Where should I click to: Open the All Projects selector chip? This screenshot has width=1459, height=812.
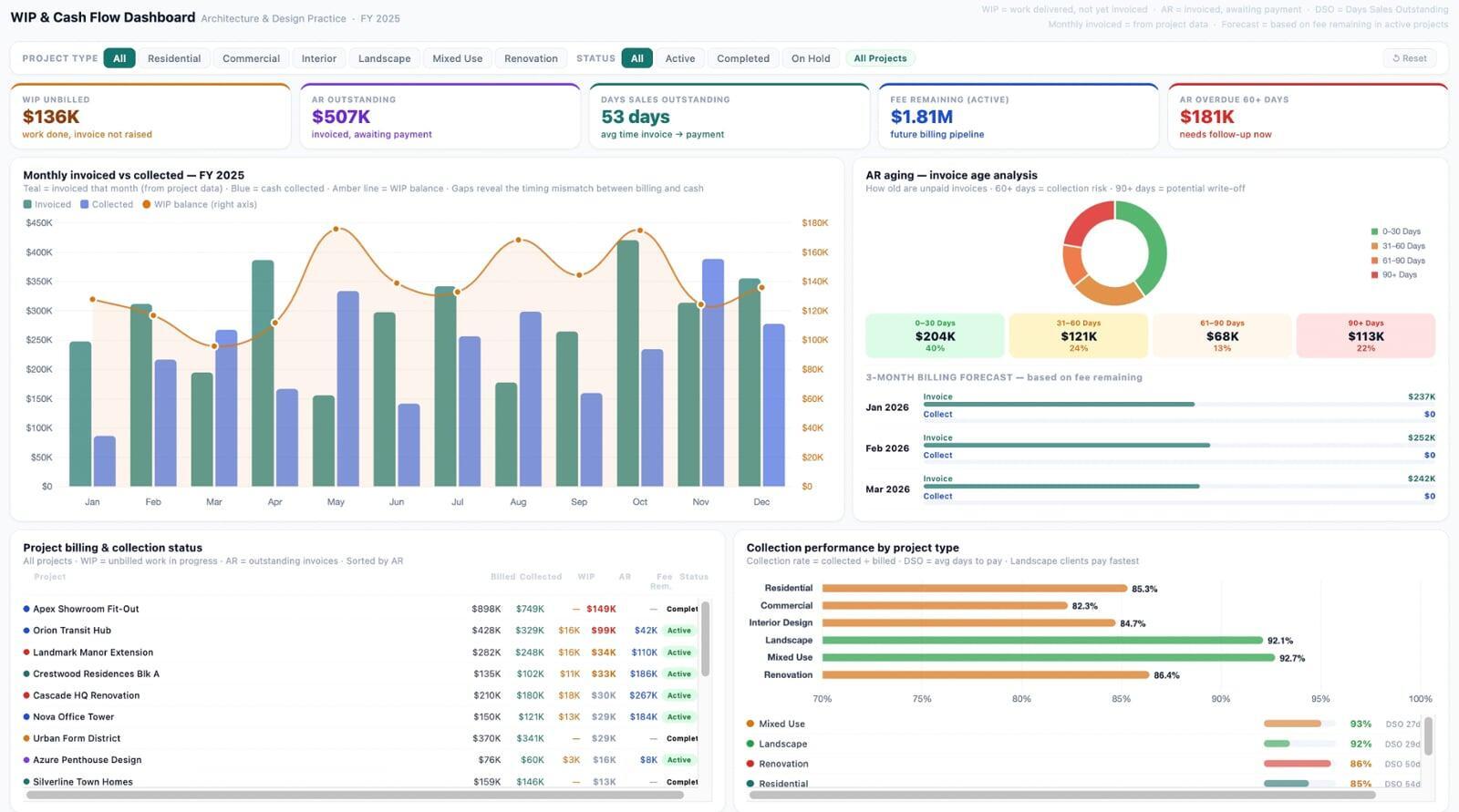tap(880, 58)
